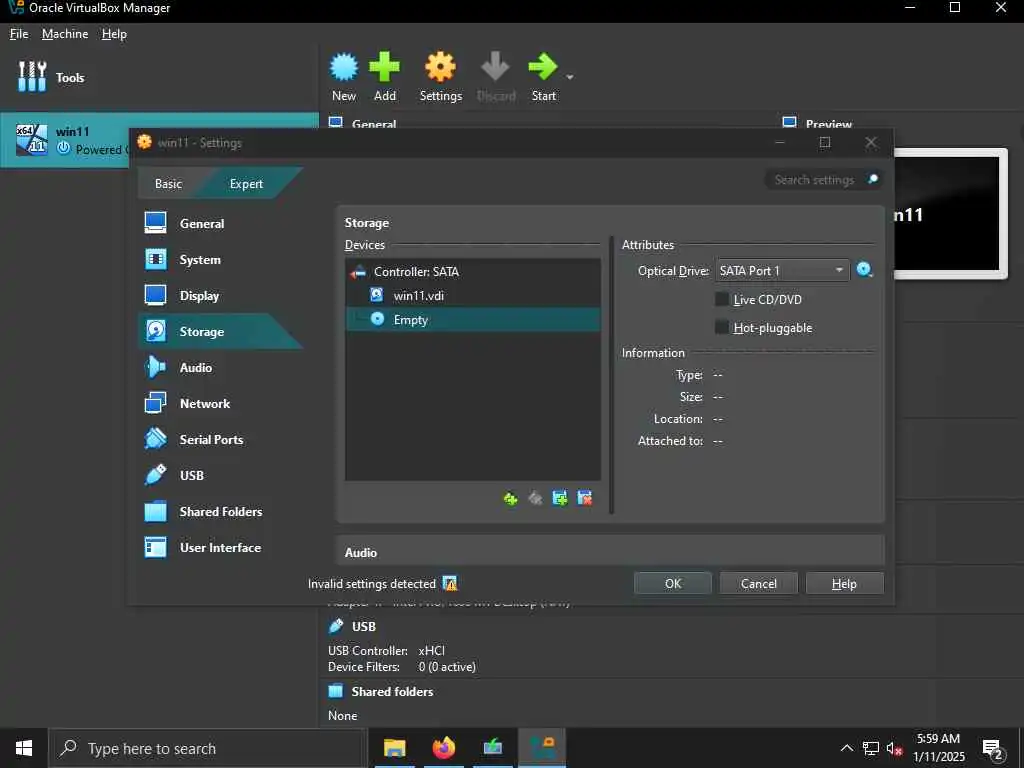
Task: Click the Add machine green plus icon
Action: 384,67
